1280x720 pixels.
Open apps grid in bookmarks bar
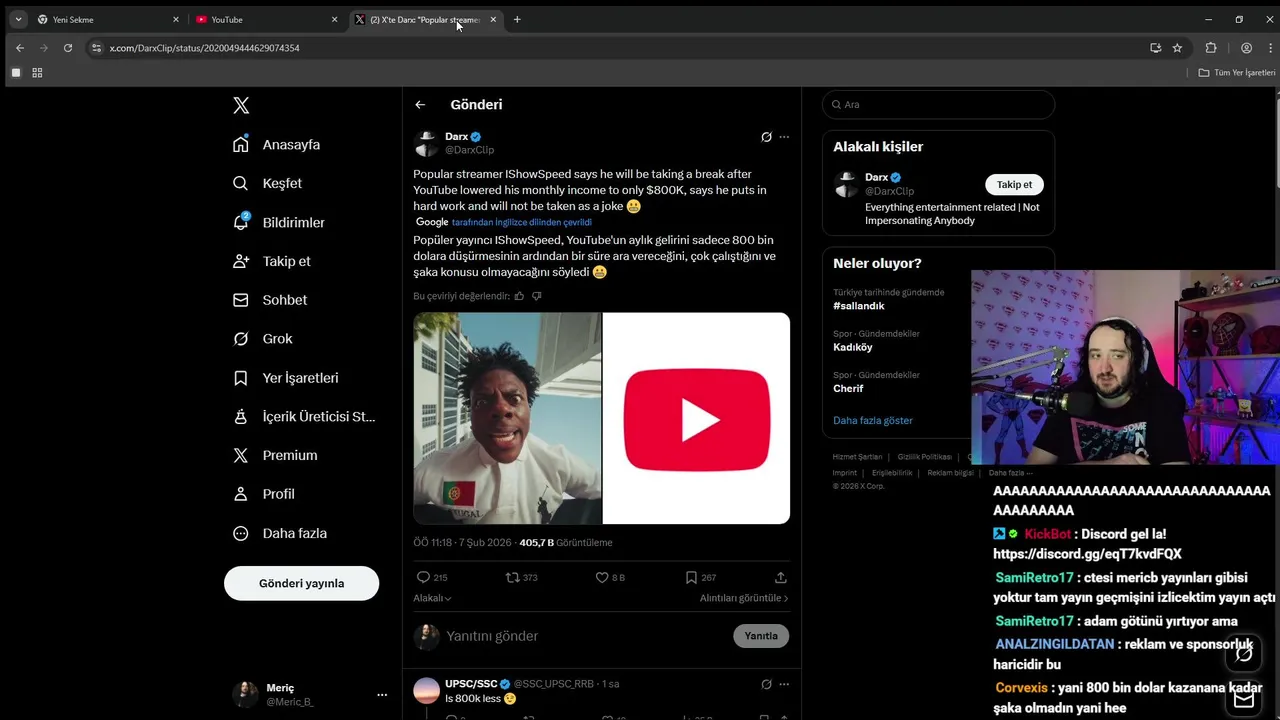pyautogui.click(x=37, y=73)
